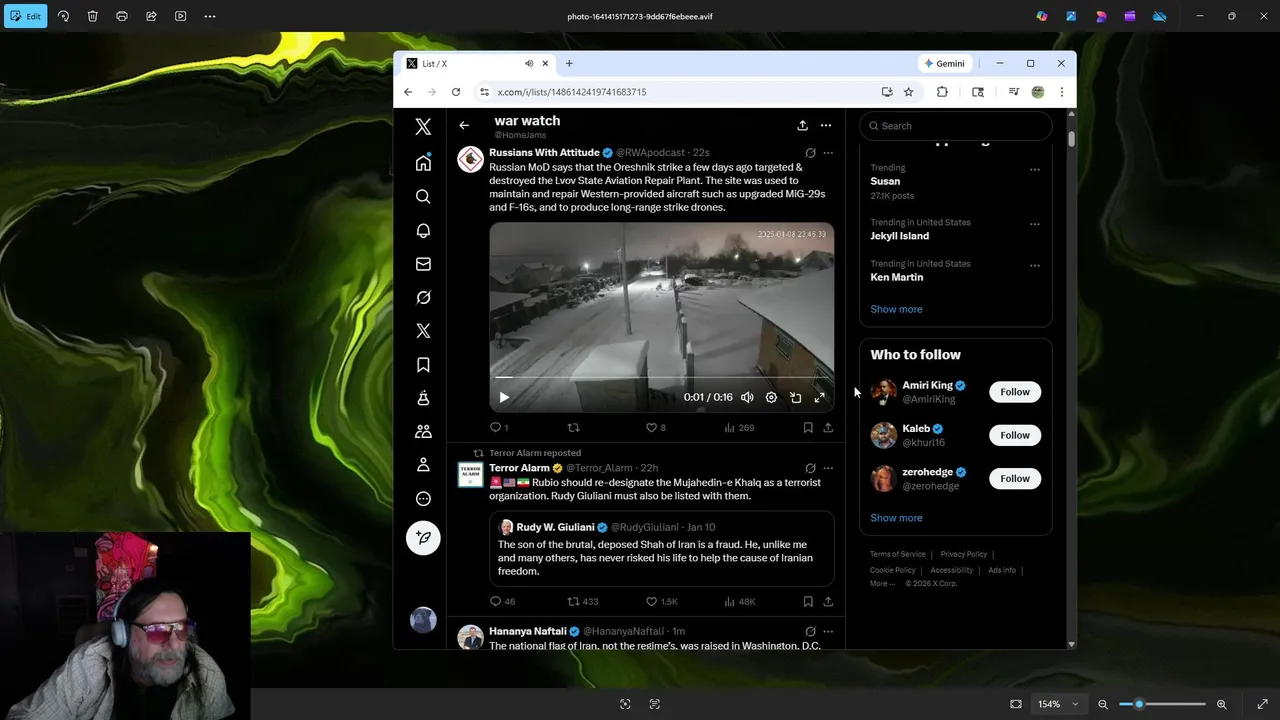
Task: Open Photos 'See more' ellipsis menu
Action: point(210,16)
